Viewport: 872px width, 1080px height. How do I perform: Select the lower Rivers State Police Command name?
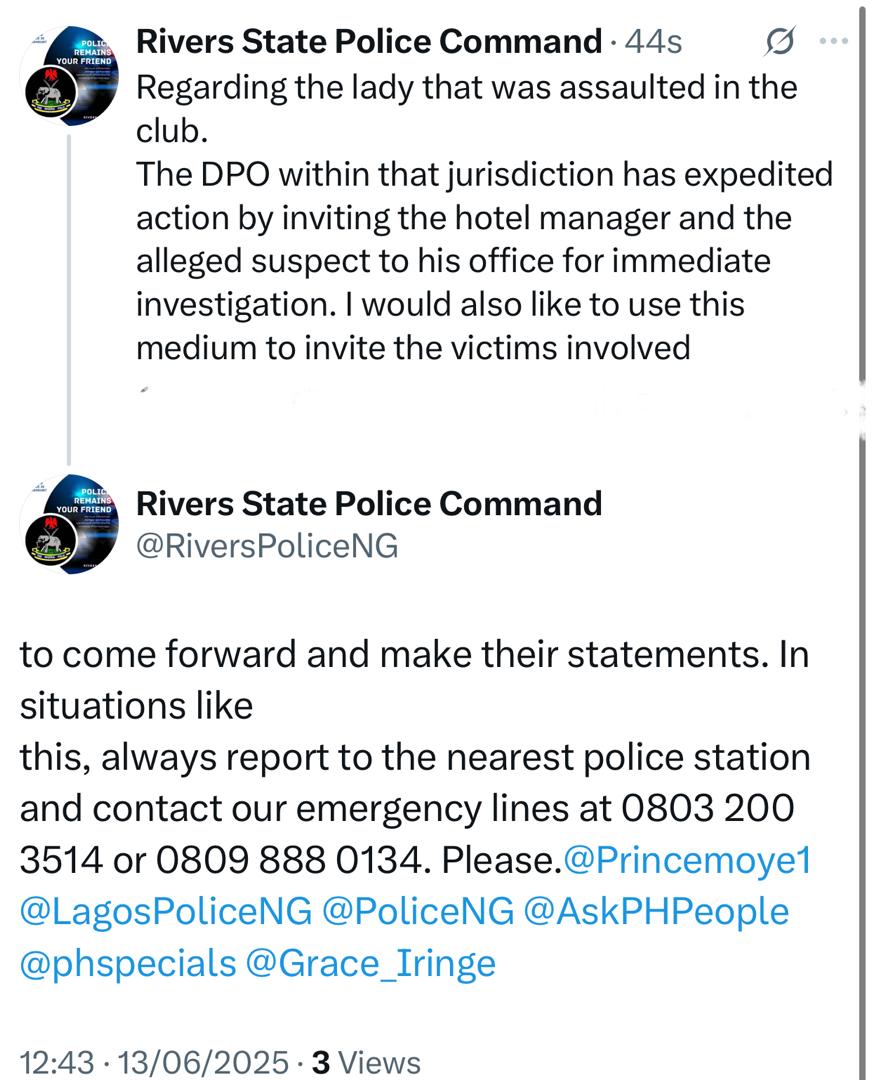point(369,503)
